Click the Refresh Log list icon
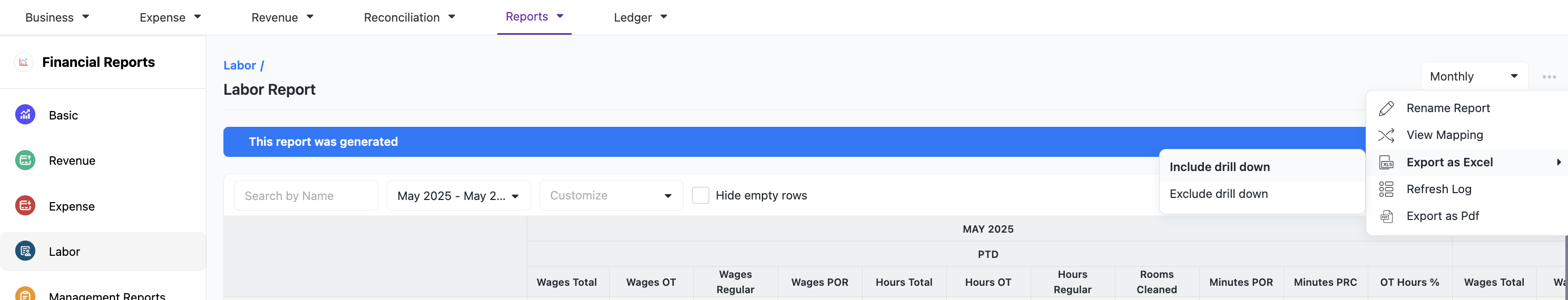The width and height of the screenshot is (1568, 300). click(x=1387, y=189)
